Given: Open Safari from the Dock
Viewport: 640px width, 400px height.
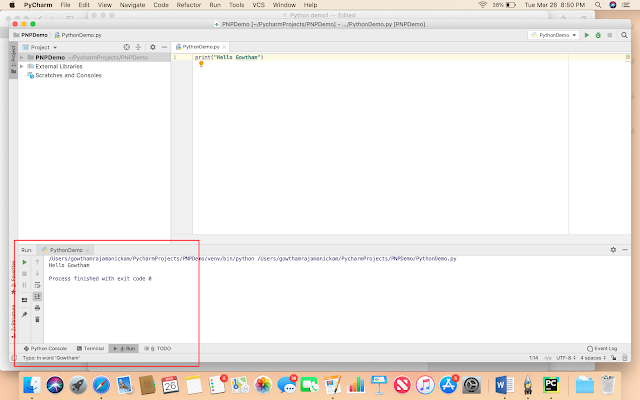Looking at the screenshot, I should click(x=101, y=385).
